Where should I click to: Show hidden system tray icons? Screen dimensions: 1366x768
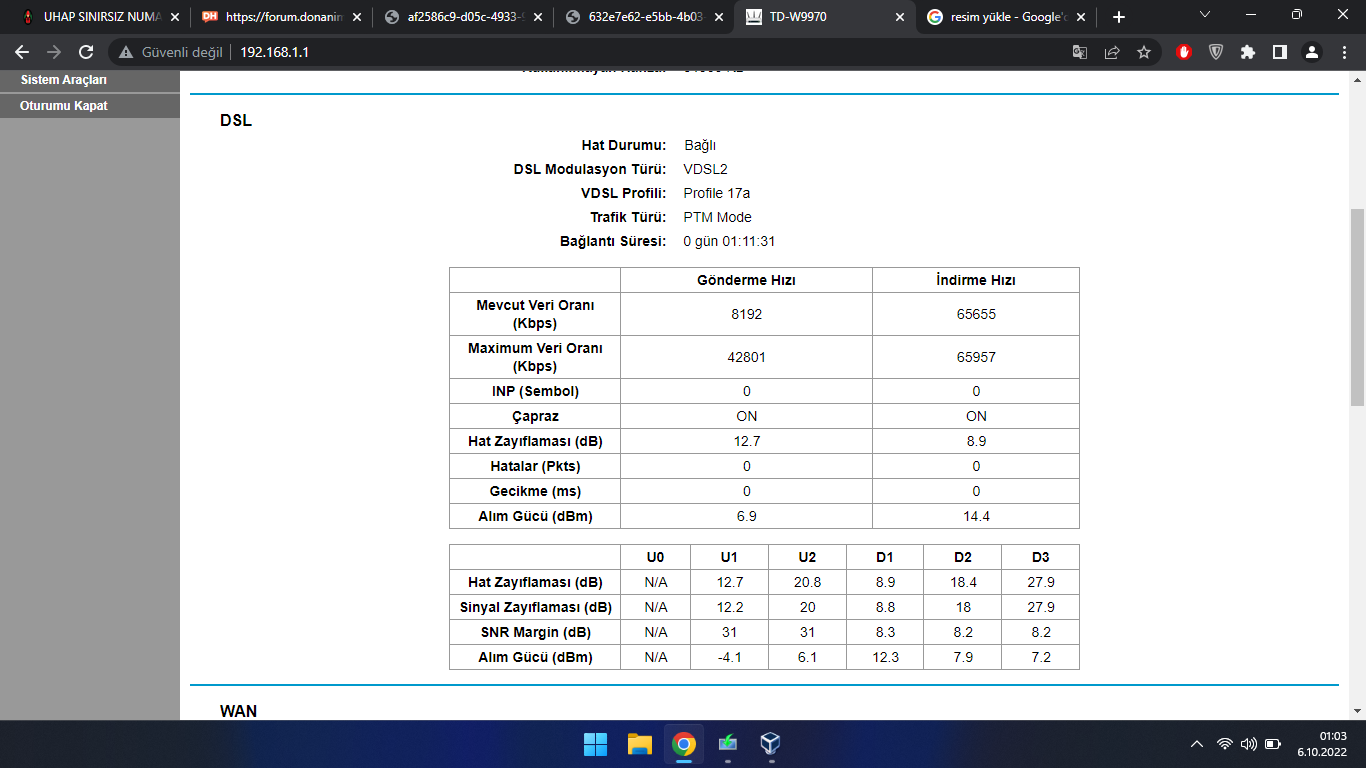point(1196,744)
